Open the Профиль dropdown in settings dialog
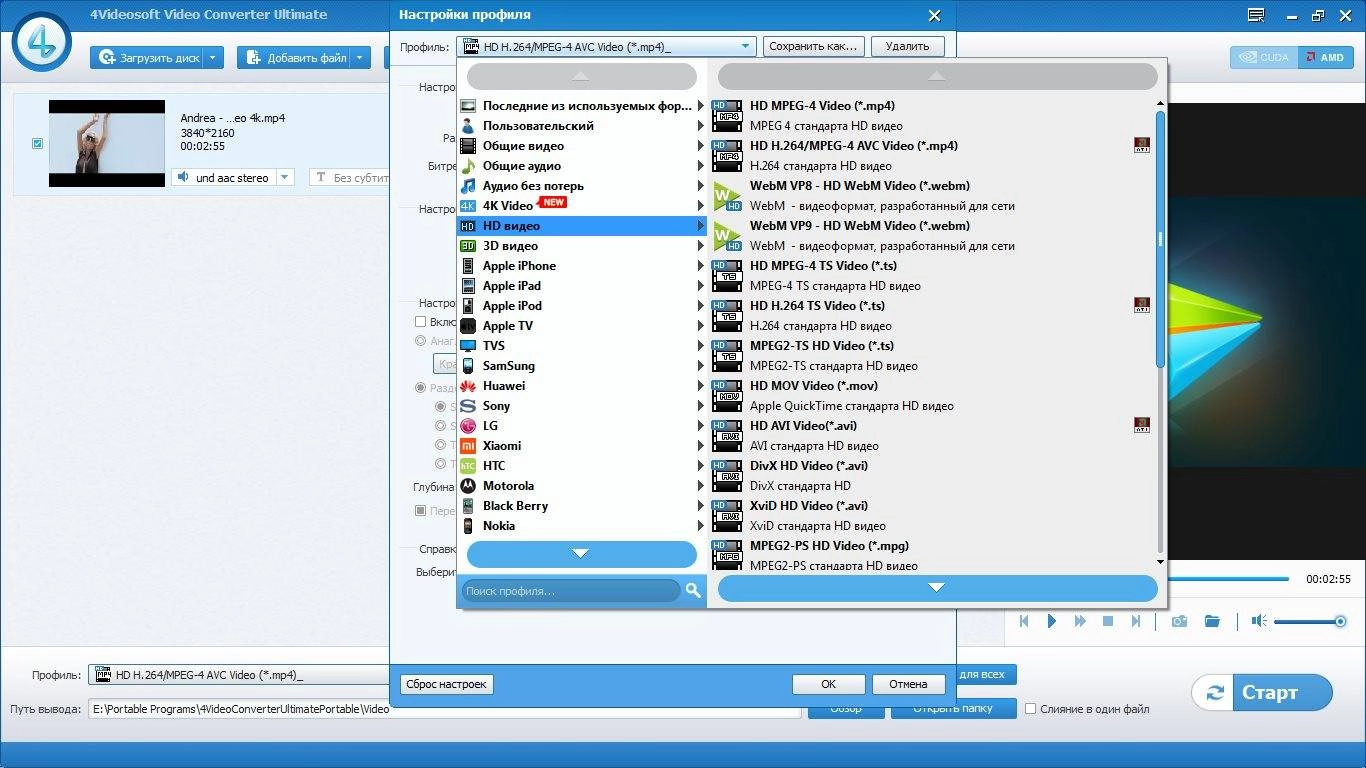Screen dimensions: 1366x768 [606, 46]
